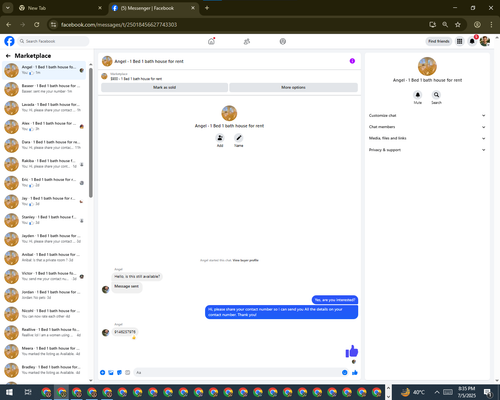Expand the Privacy & support section
This screenshot has height=400, width=500.
(427, 150)
